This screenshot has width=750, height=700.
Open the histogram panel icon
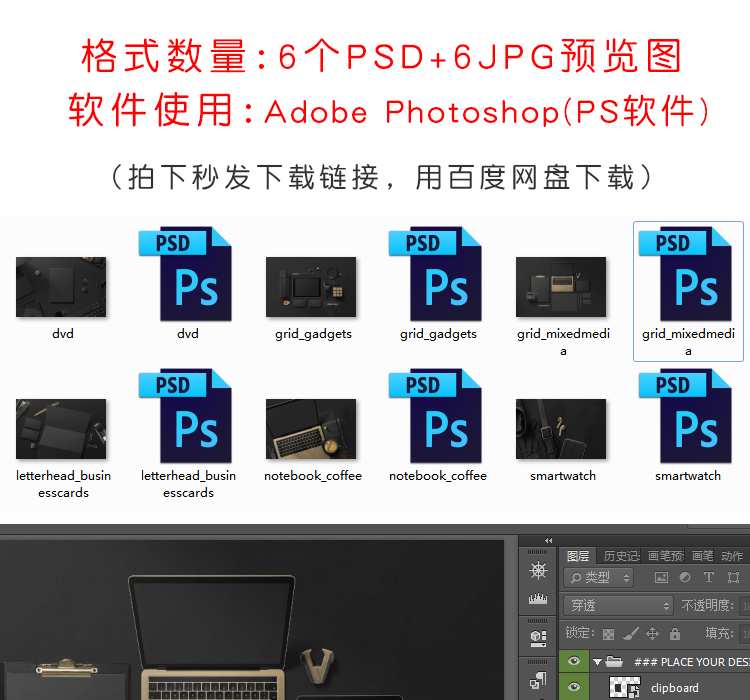(x=538, y=599)
